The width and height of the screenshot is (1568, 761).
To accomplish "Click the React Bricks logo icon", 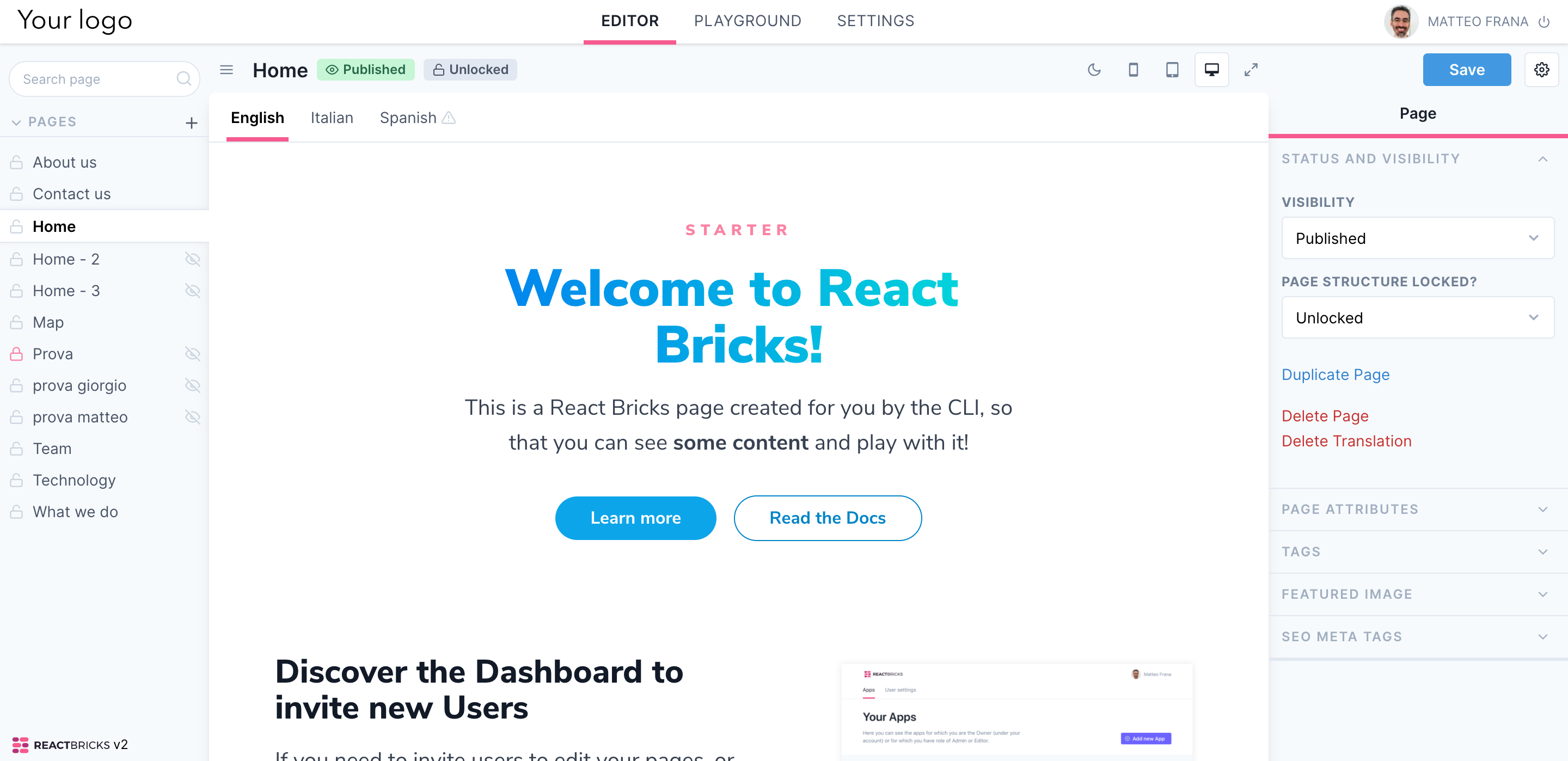I will 20,744.
